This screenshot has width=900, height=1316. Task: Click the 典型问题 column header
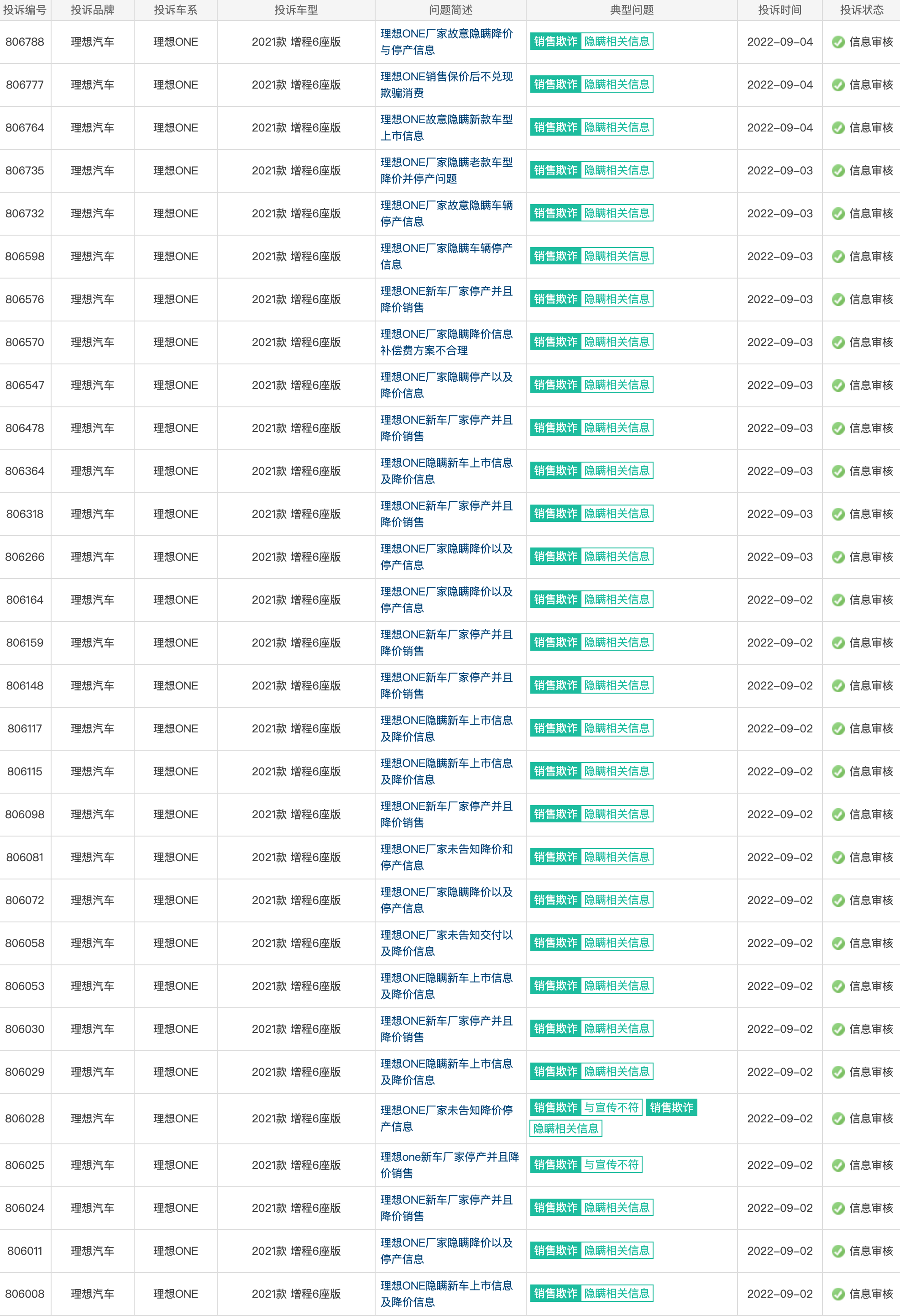632,10
